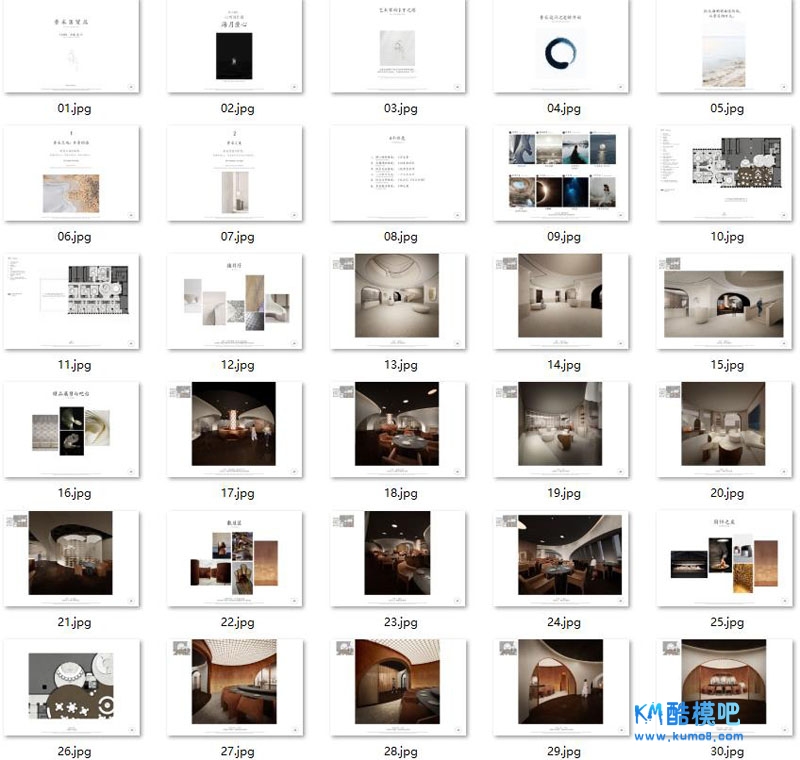800x760 pixels.
Task: Open the 05.jpg seaside image thumbnail
Action: point(724,47)
